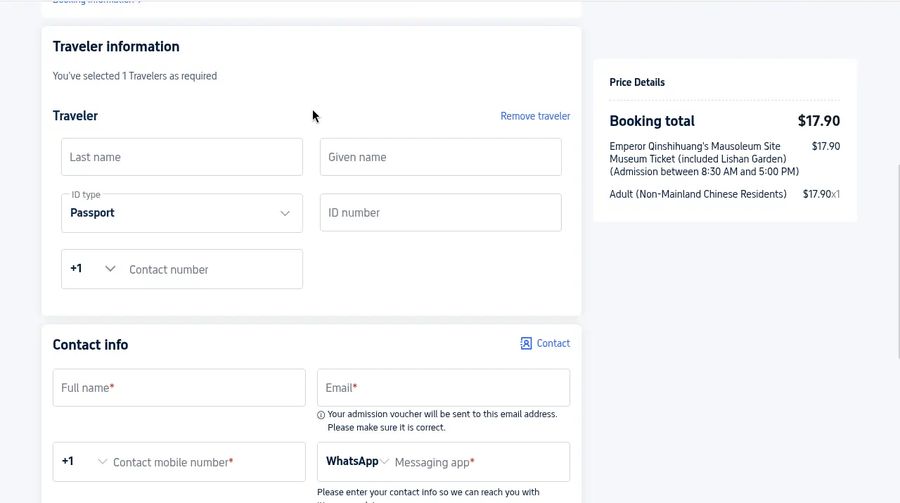Click the page vertical scrollbar
This screenshot has height=503, width=900.
click(897, 264)
